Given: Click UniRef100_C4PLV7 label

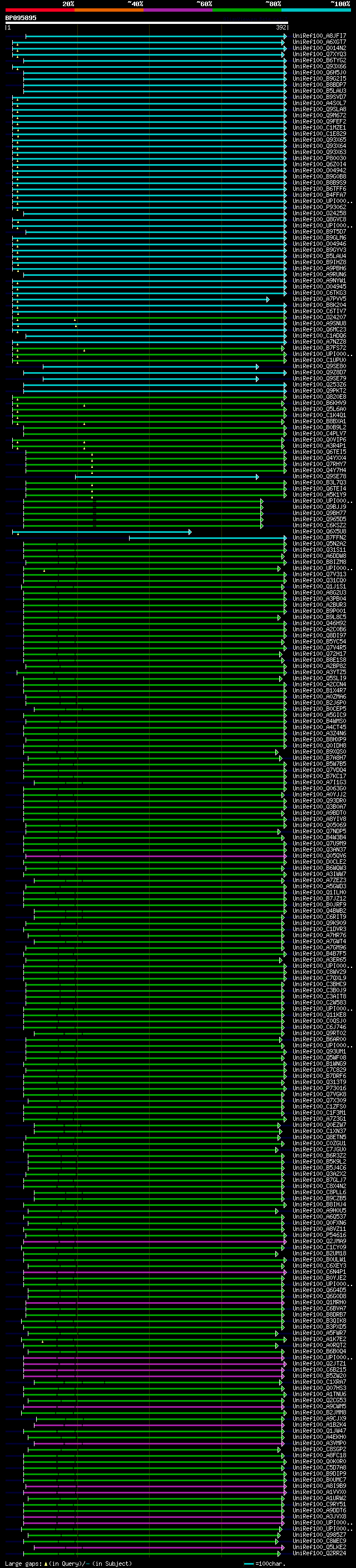Looking at the screenshot, I should (319, 433).
